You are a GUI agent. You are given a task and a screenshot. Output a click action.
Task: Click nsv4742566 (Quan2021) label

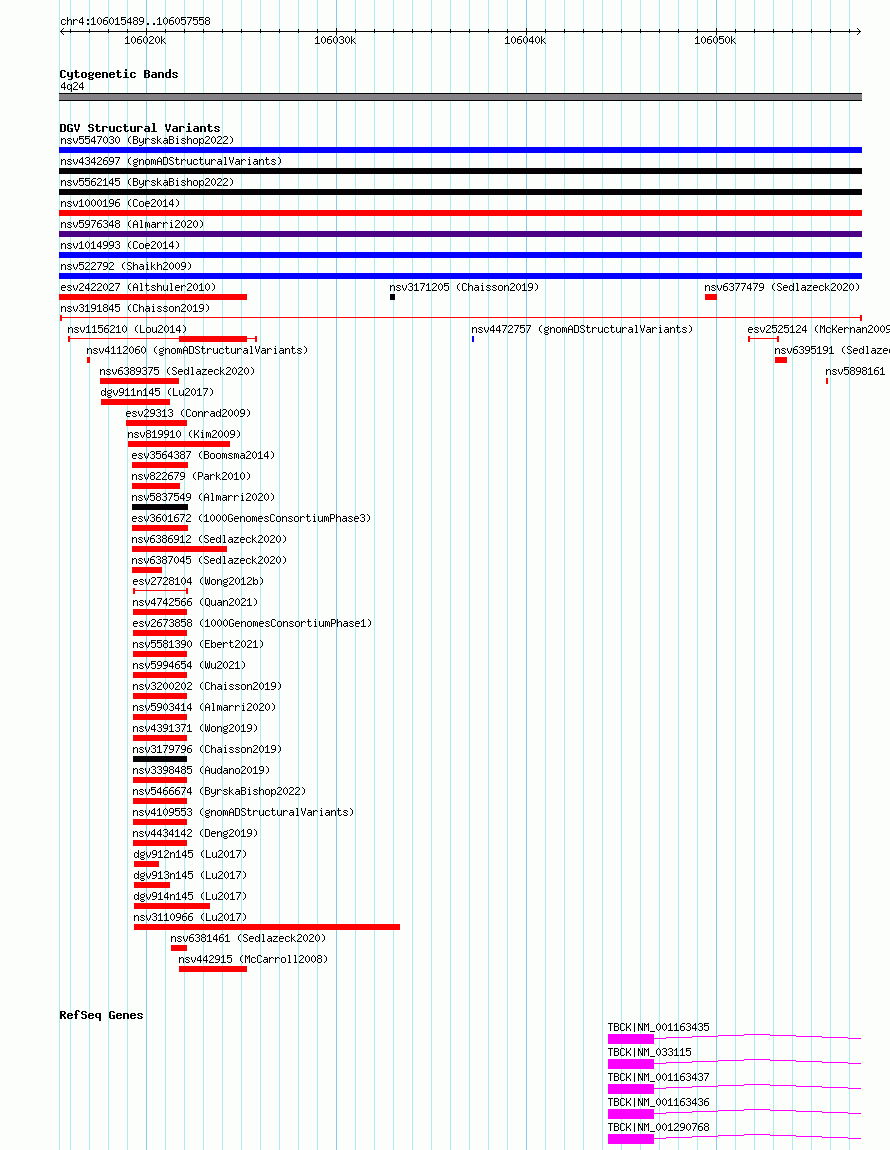pos(195,603)
